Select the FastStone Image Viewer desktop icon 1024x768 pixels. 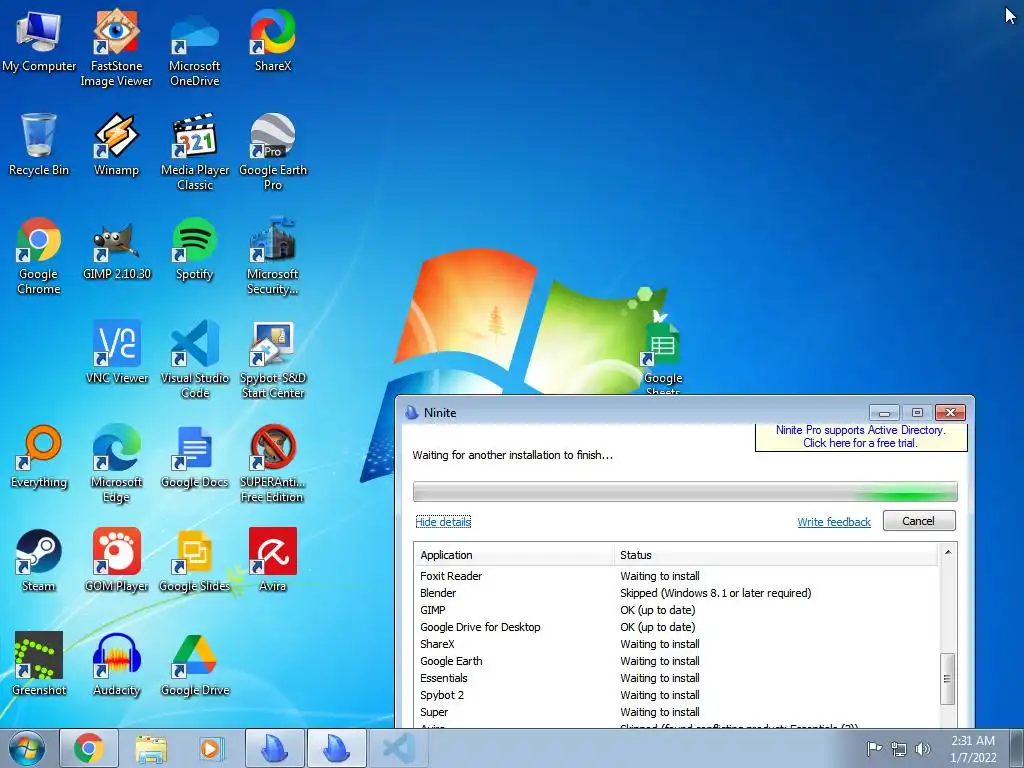(x=116, y=47)
